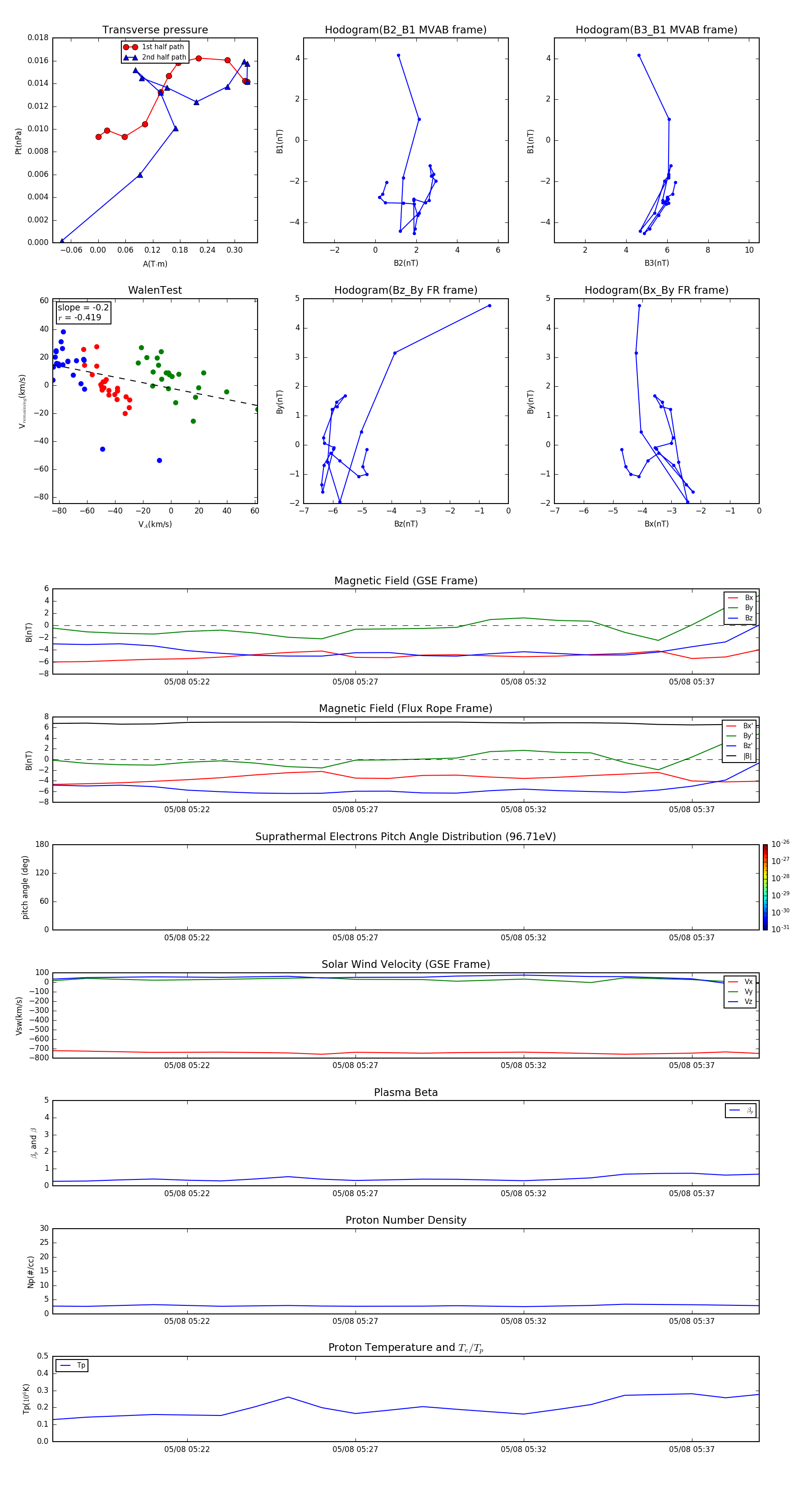Viewport: 812px width, 1489px height.
Task: Click the "05/08 05:37" tick under Proton Temperature plot
Action: point(692,1449)
